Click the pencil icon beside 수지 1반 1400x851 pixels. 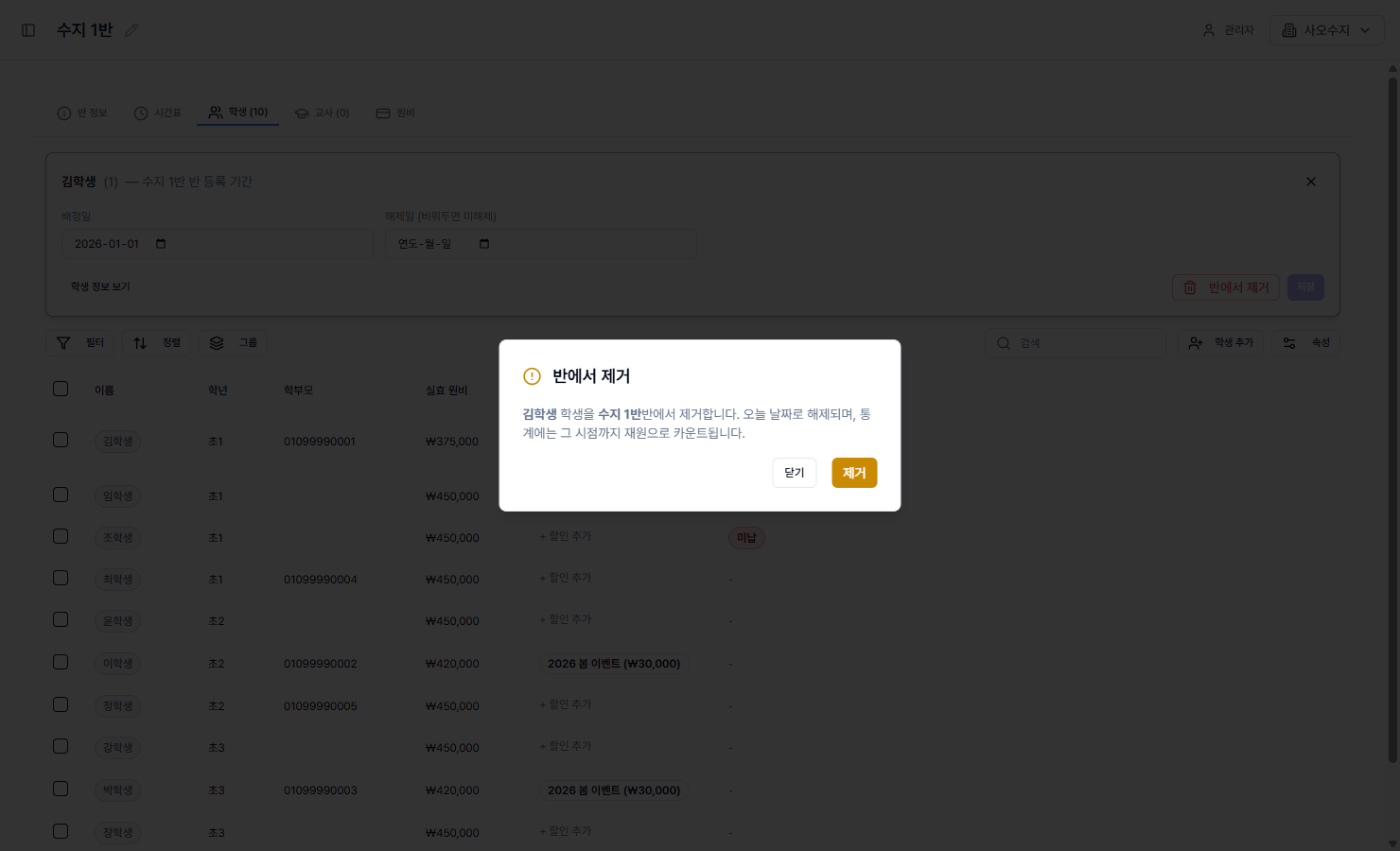coord(131,30)
